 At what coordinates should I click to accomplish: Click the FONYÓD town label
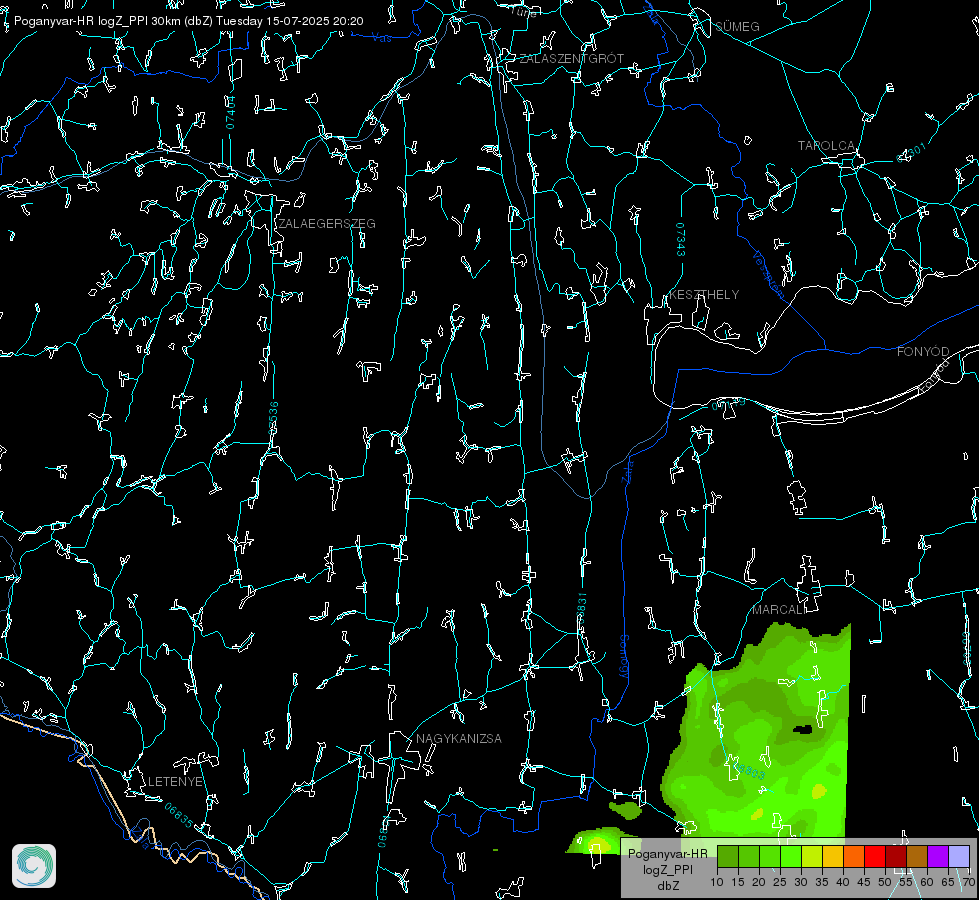click(x=923, y=352)
